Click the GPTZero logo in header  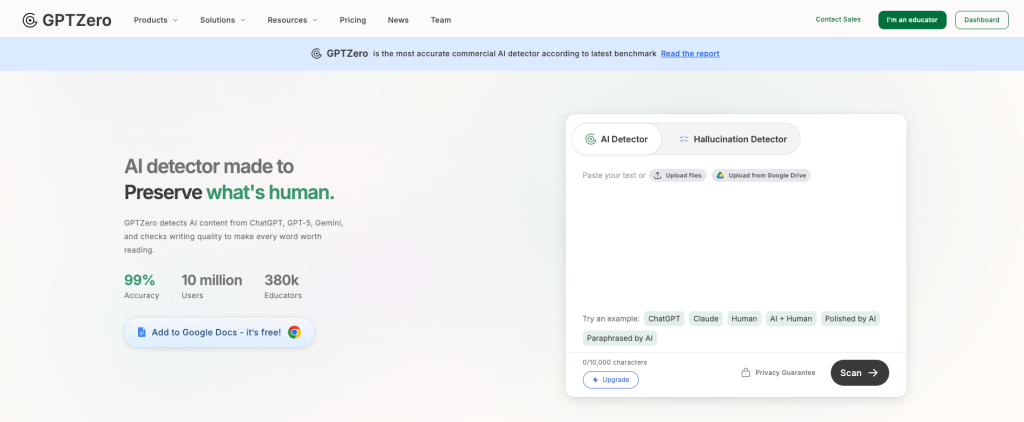pos(67,20)
